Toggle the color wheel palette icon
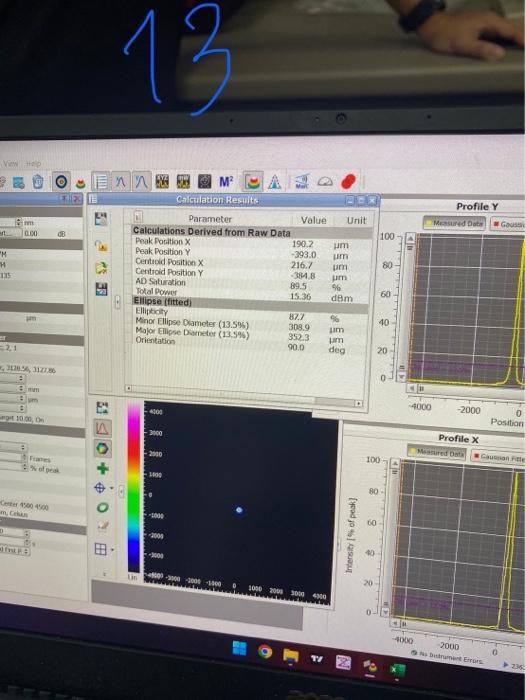This screenshot has width=525, height=700. click(102, 449)
